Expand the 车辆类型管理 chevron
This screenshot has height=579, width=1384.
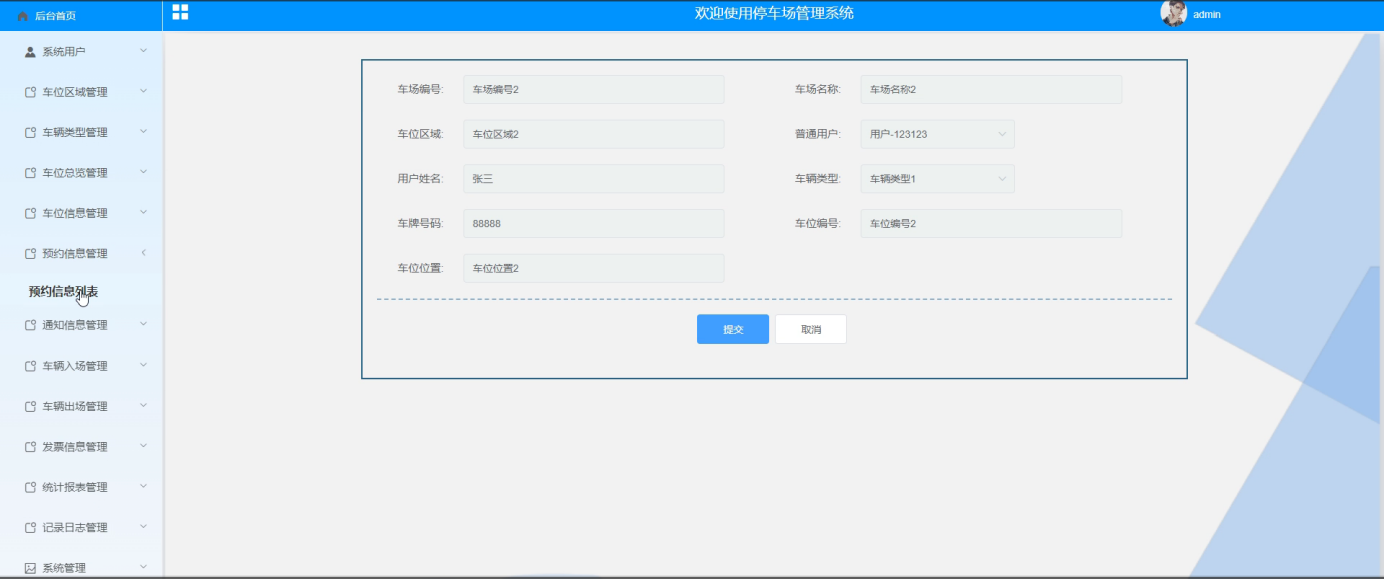click(x=143, y=131)
